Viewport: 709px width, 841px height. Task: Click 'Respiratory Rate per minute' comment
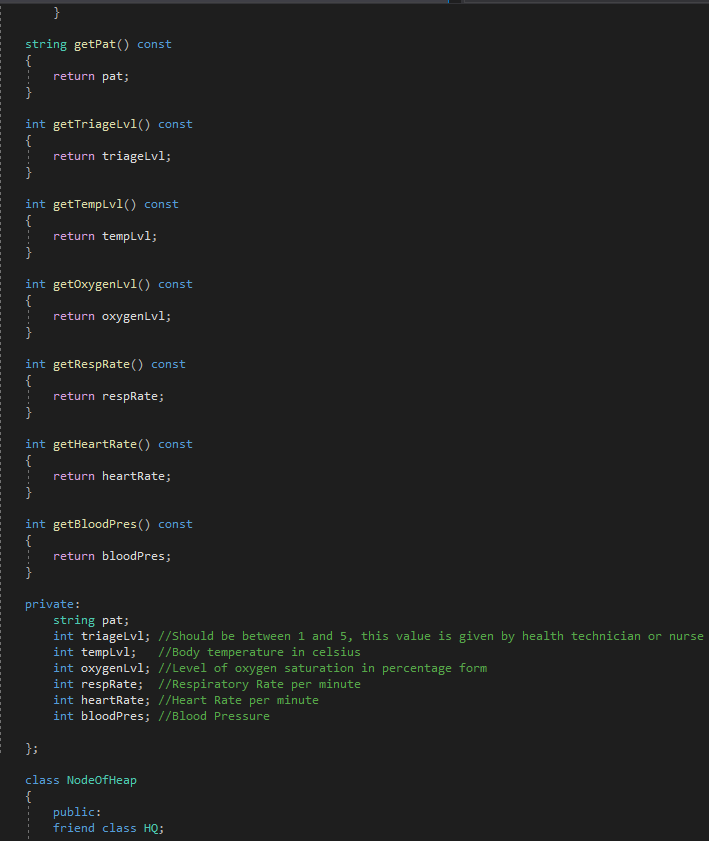pyautogui.click(x=260, y=684)
